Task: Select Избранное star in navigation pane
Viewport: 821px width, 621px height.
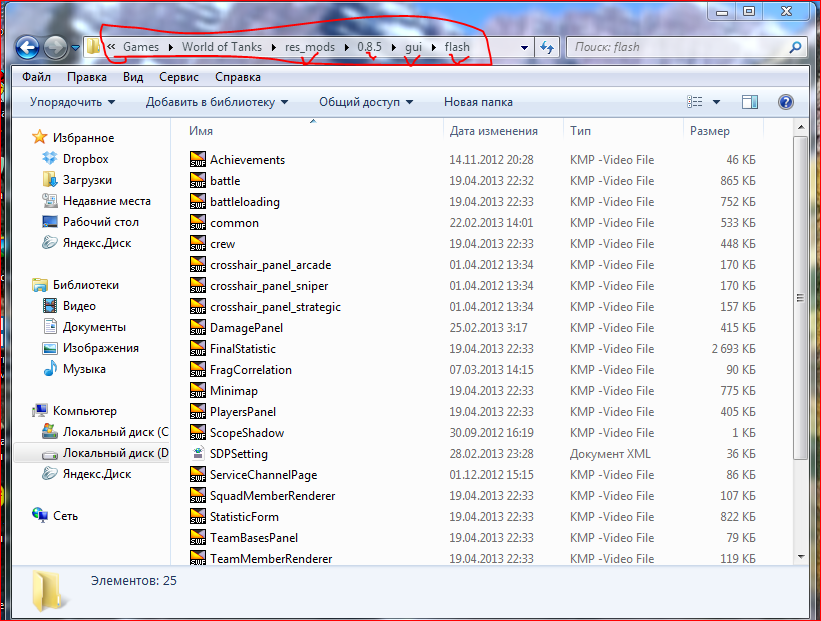Action: (40, 138)
